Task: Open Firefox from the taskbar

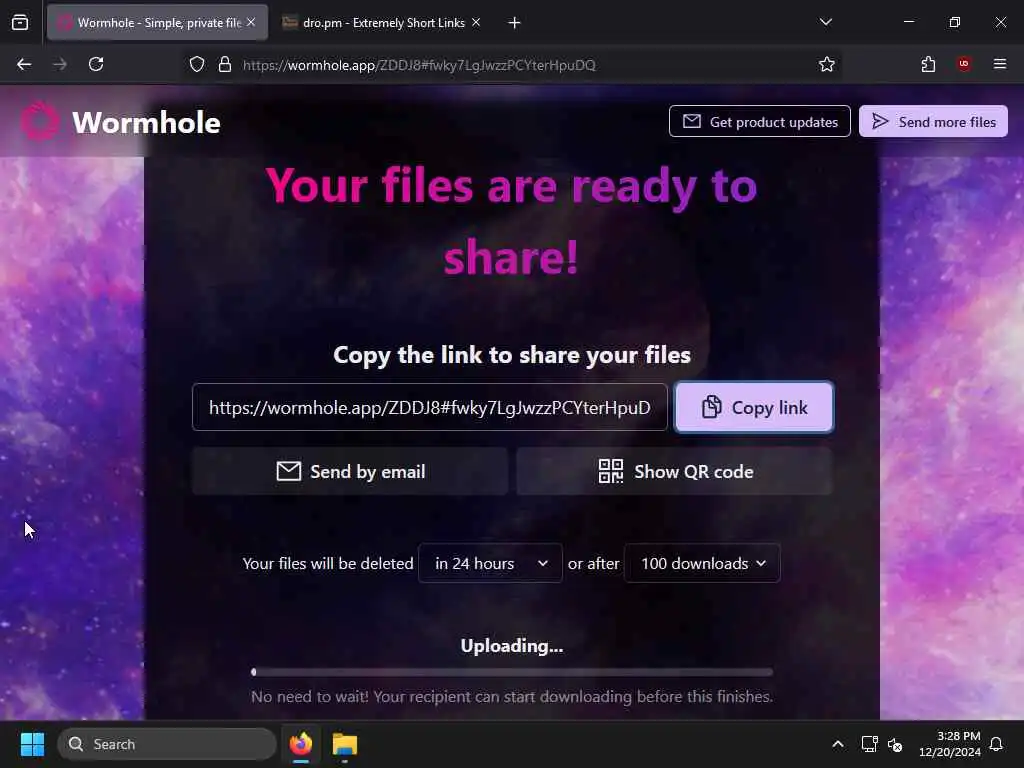Action: click(301, 744)
